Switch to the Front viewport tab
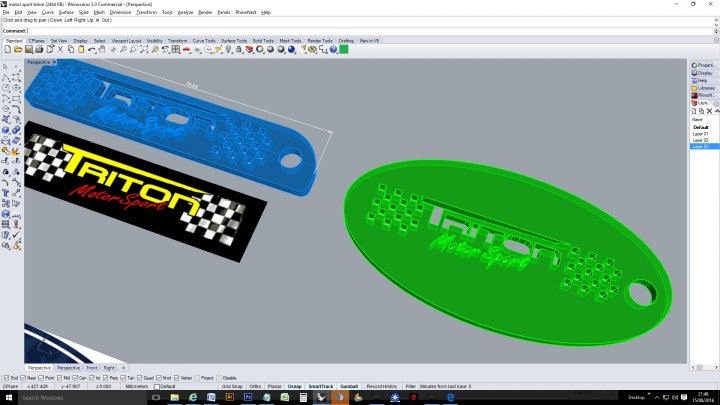720x405 pixels. click(92, 368)
